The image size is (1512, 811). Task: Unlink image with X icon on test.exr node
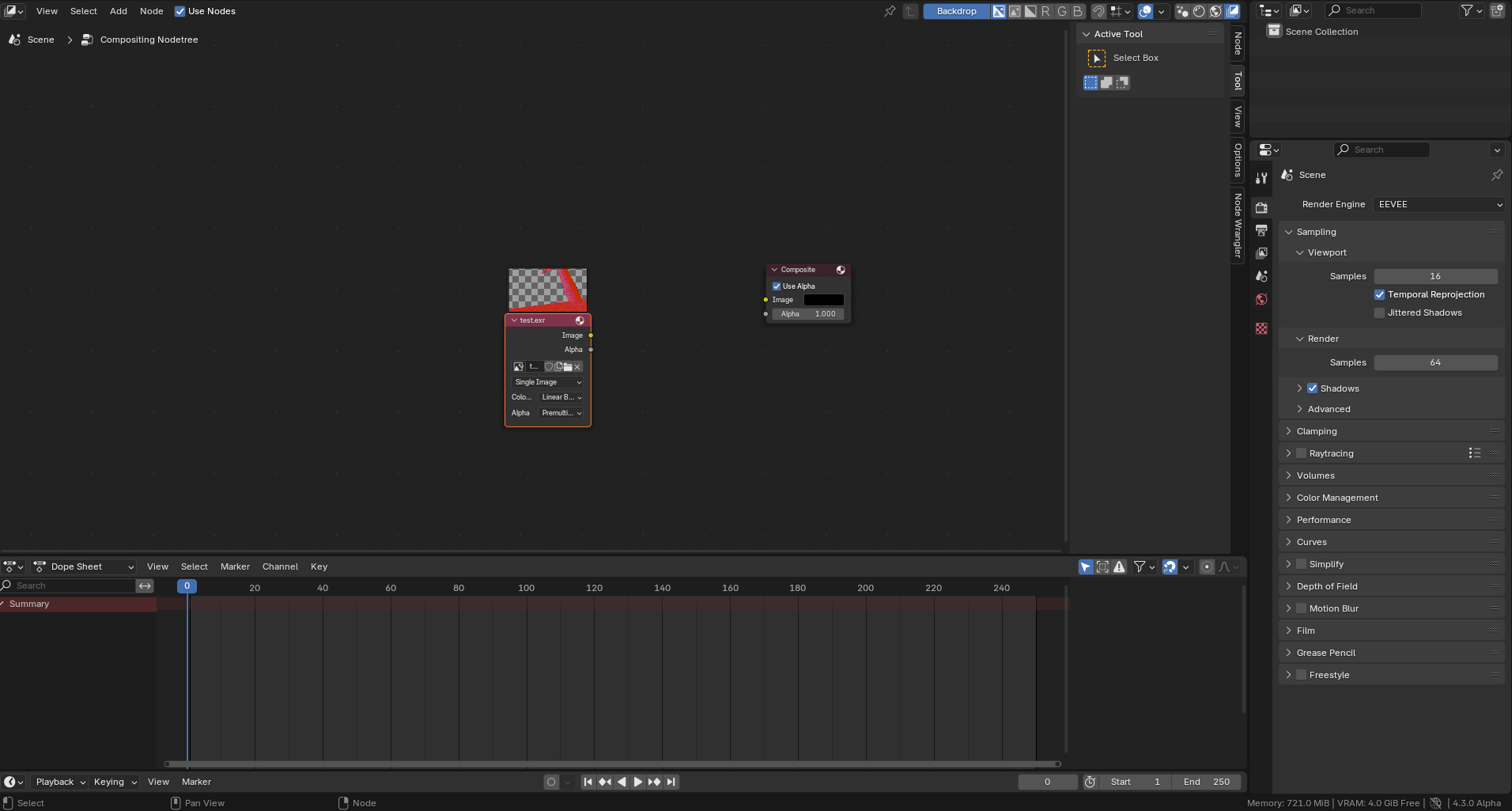tap(577, 366)
